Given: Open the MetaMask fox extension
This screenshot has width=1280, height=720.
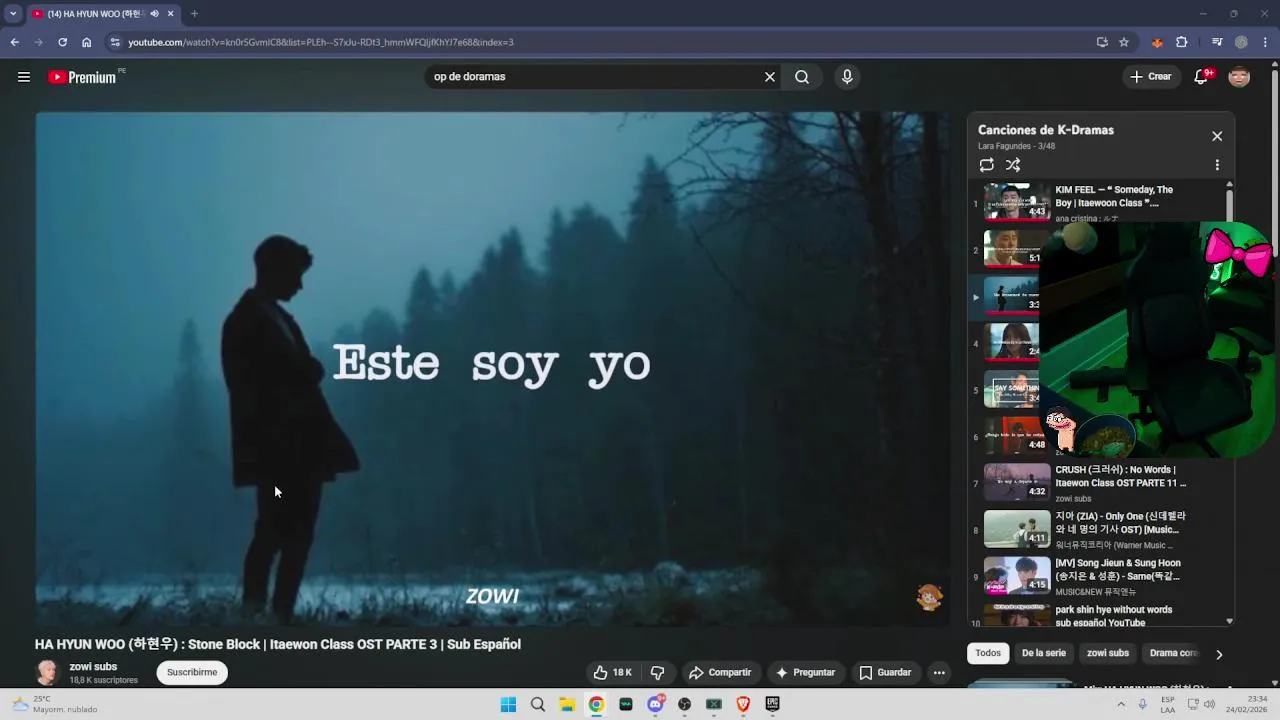Looking at the screenshot, I should pos(1157,42).
